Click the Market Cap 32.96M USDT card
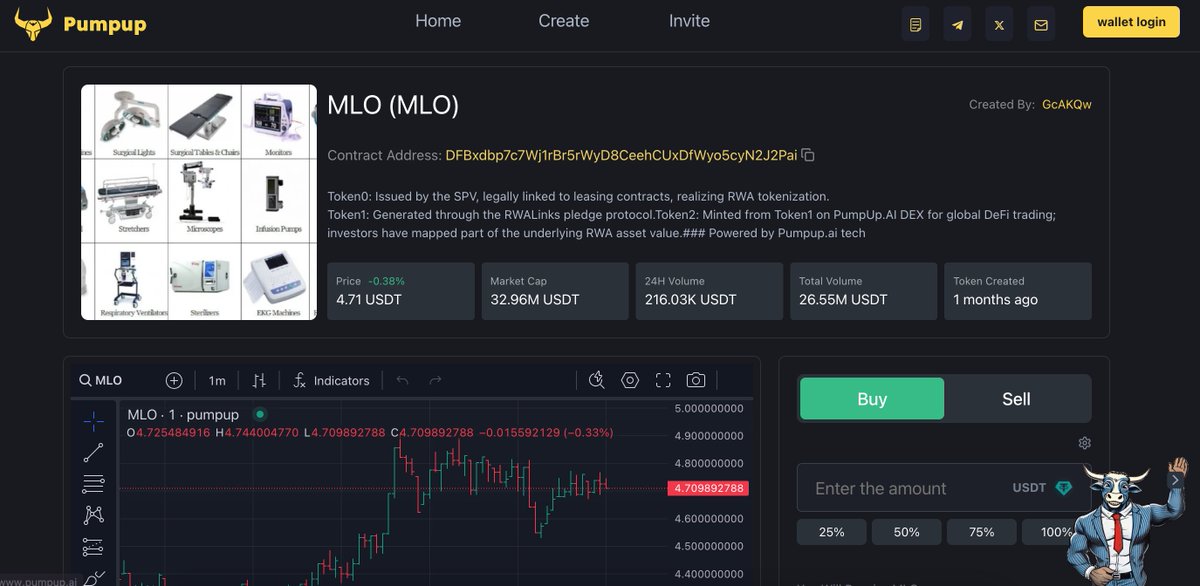This screenshot has height=586, width=1200. tap(555, 291)
